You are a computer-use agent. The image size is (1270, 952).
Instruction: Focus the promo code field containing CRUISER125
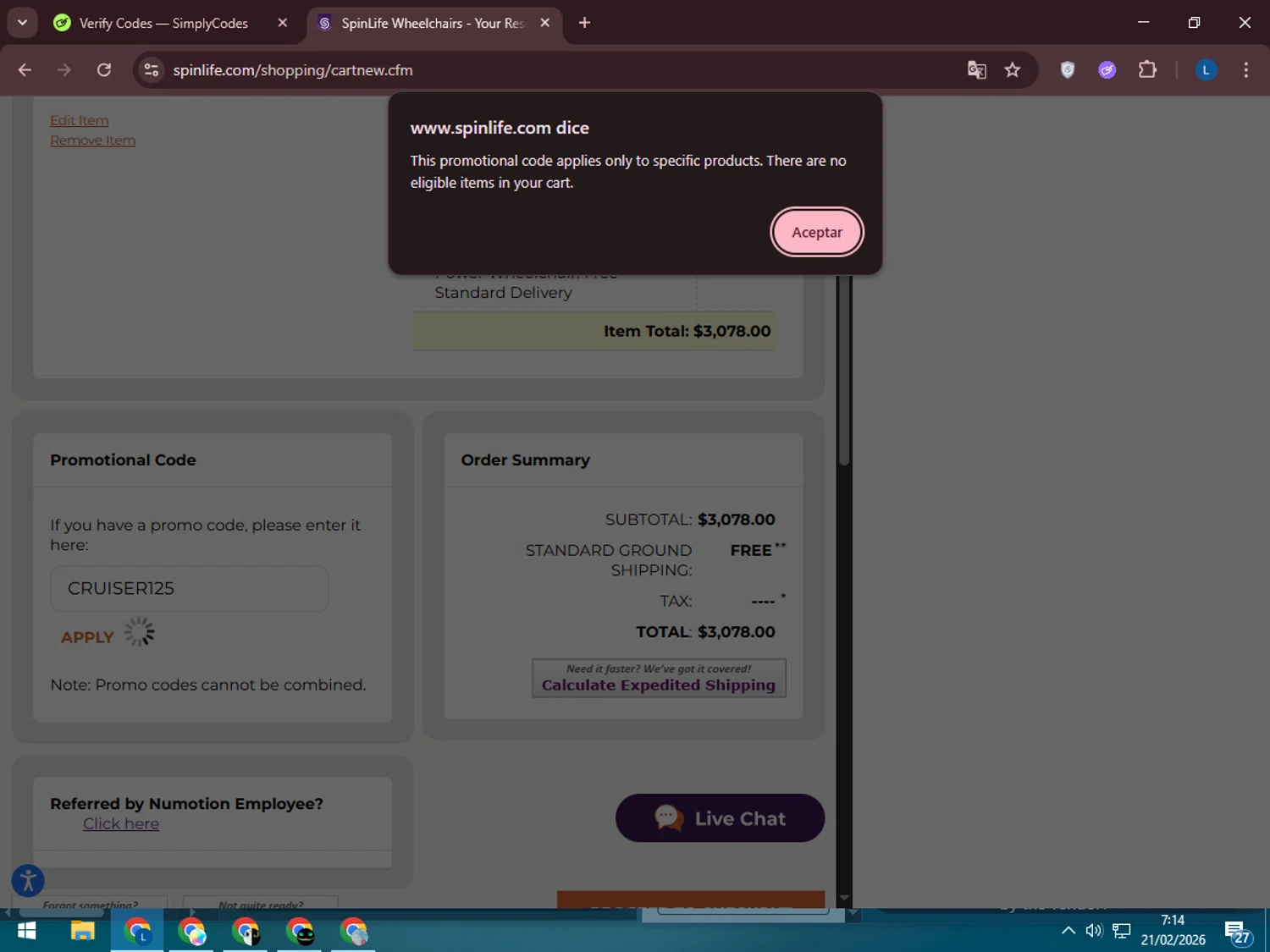click(x=190, y=588)
